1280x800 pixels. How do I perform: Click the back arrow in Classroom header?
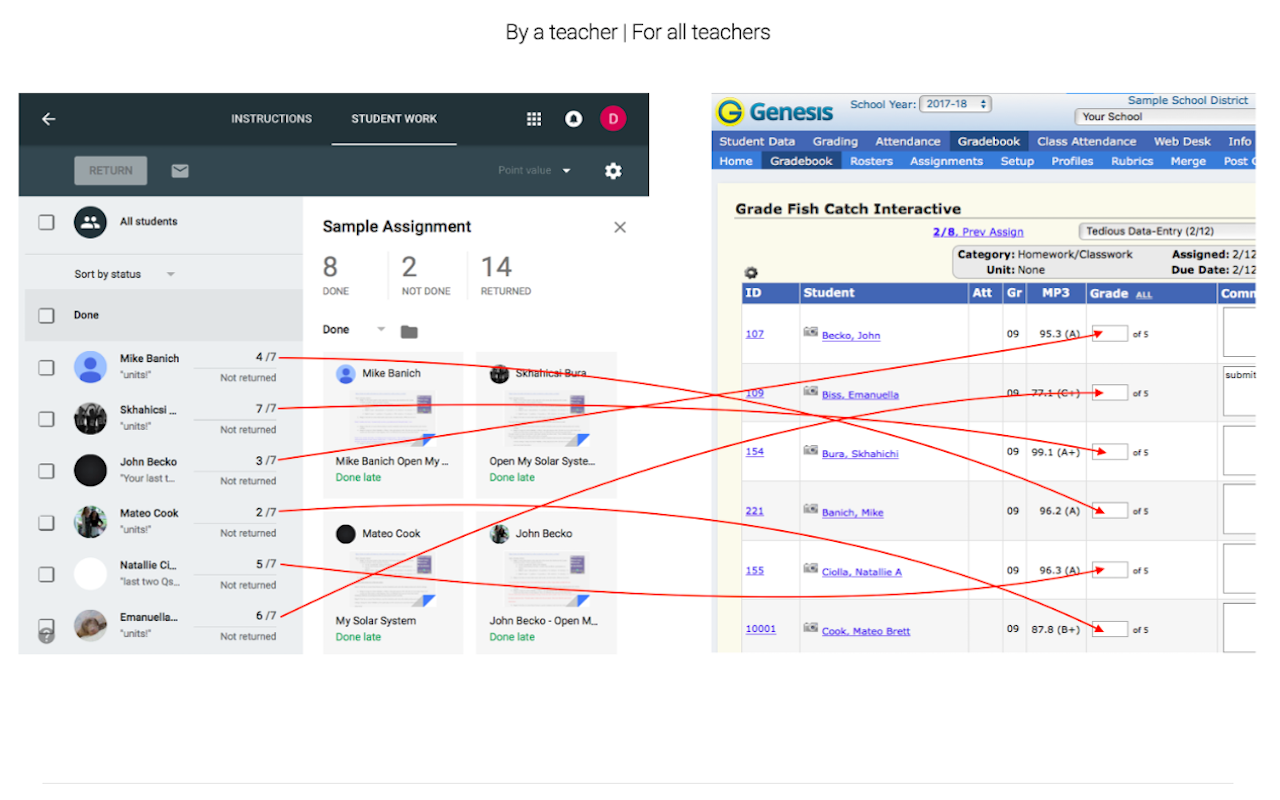(48, 119)
